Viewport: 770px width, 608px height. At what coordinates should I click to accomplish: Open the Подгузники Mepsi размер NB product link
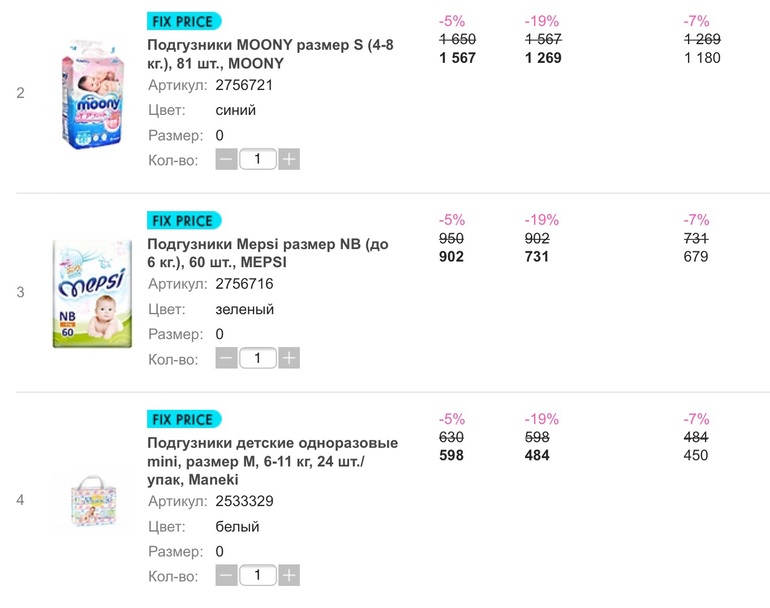coord(267,253)
